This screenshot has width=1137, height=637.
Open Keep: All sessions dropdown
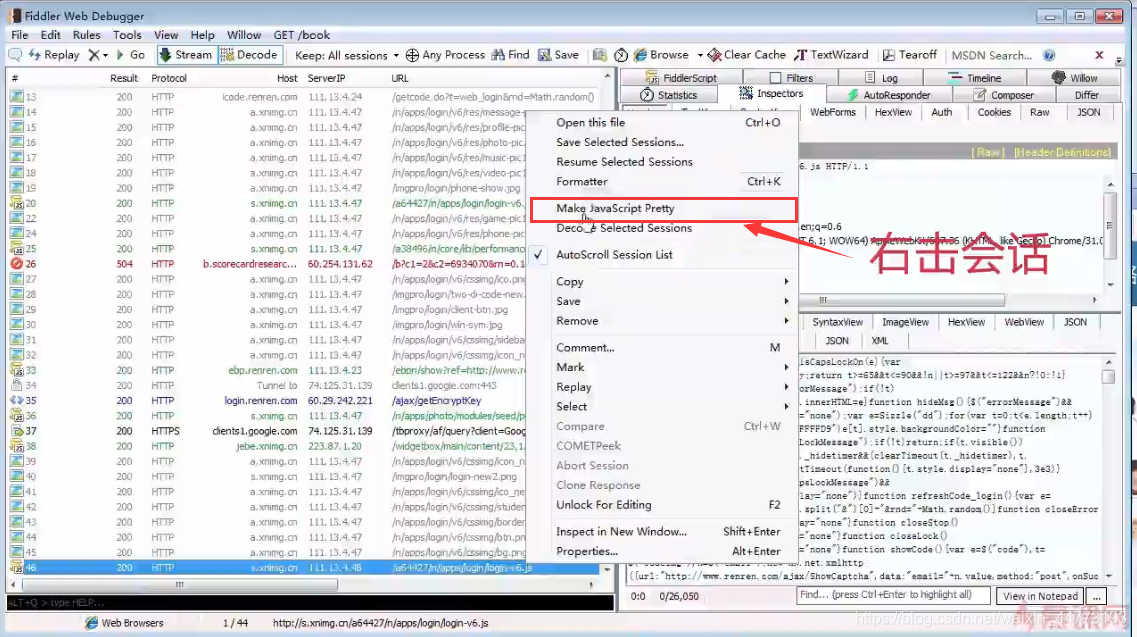click(x=347, y=55)
